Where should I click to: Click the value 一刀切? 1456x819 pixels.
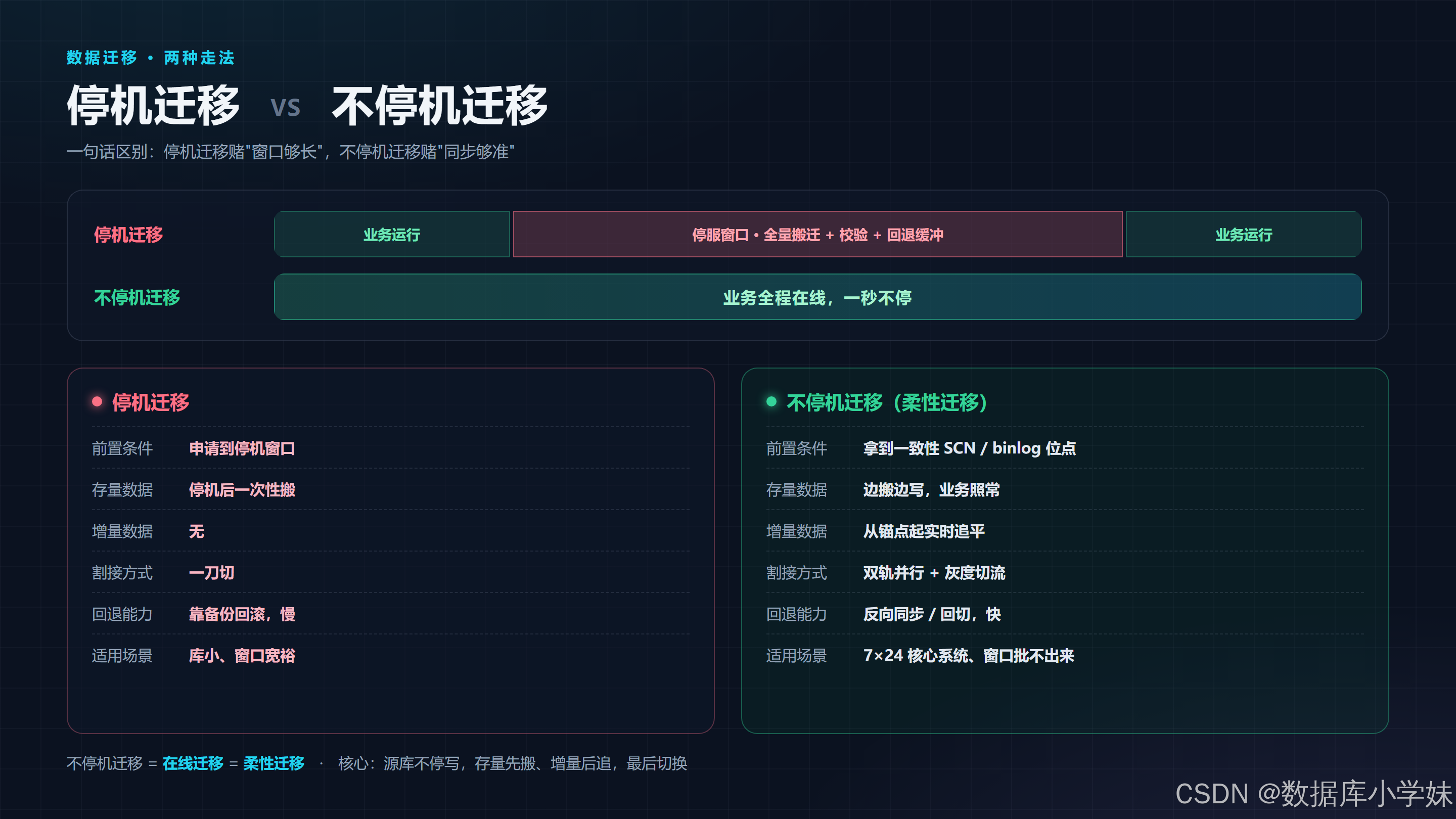pos(211,573)
